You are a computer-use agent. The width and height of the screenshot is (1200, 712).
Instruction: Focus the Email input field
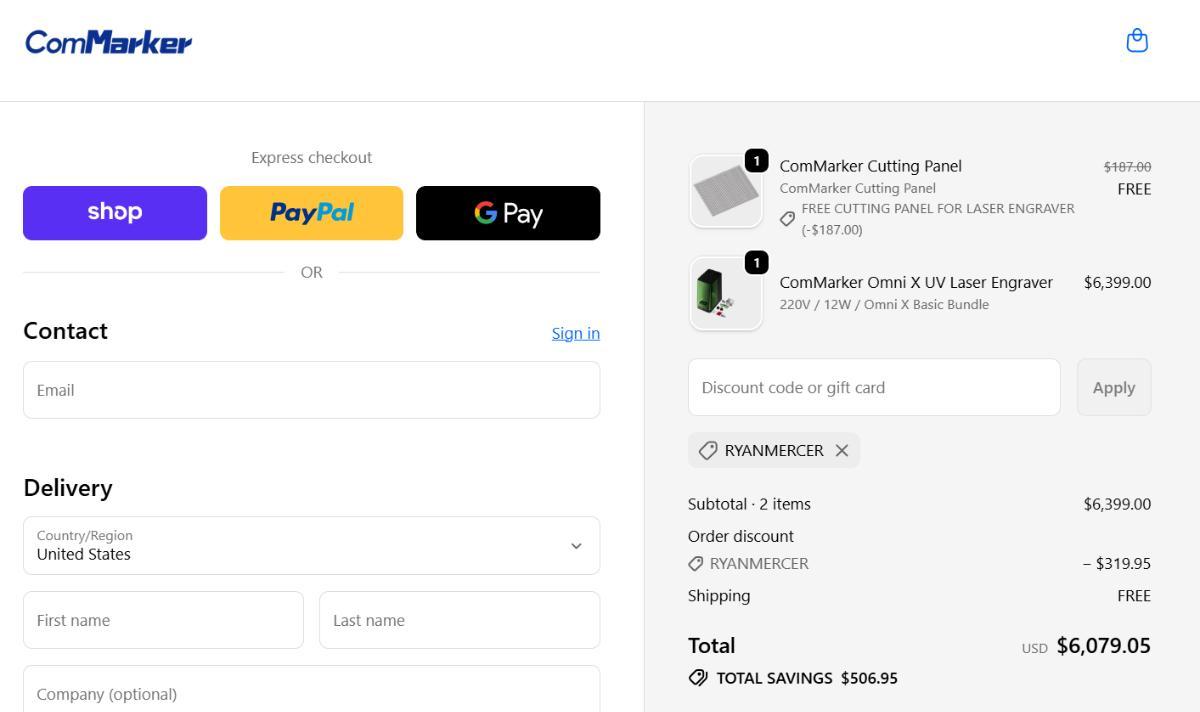click(x=311, y=390)
